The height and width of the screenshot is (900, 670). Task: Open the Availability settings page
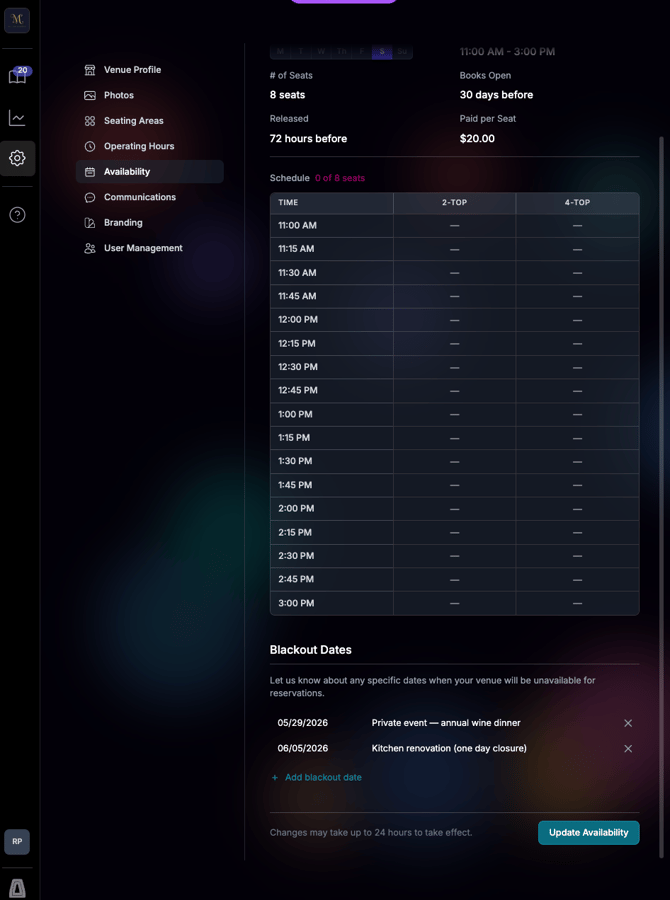click(150, 172)
